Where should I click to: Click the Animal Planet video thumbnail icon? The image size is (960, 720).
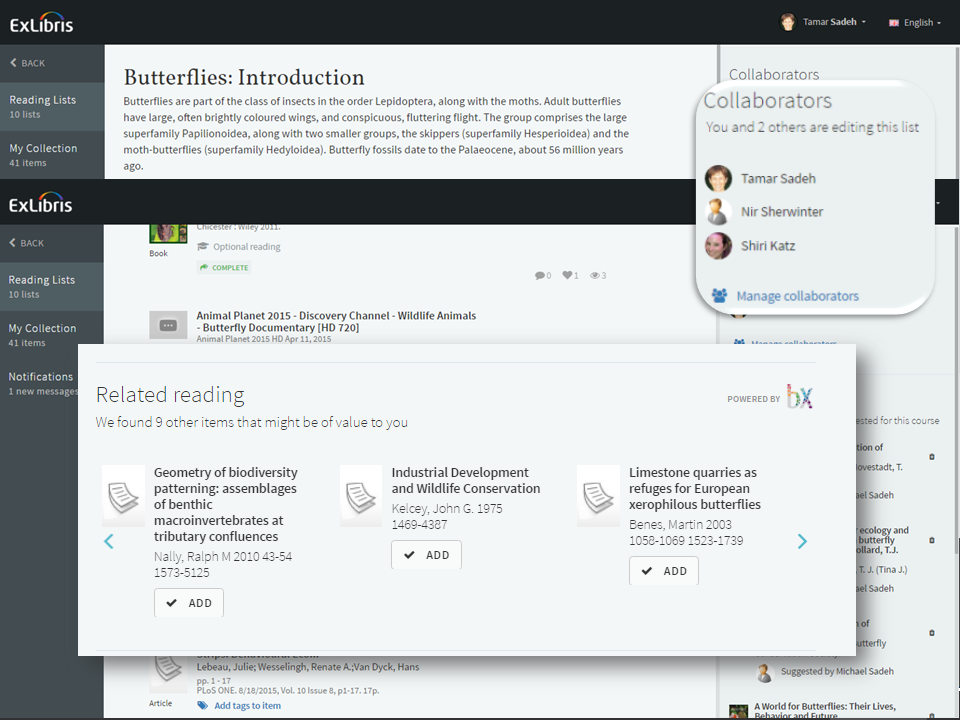(x=168, y=325)
